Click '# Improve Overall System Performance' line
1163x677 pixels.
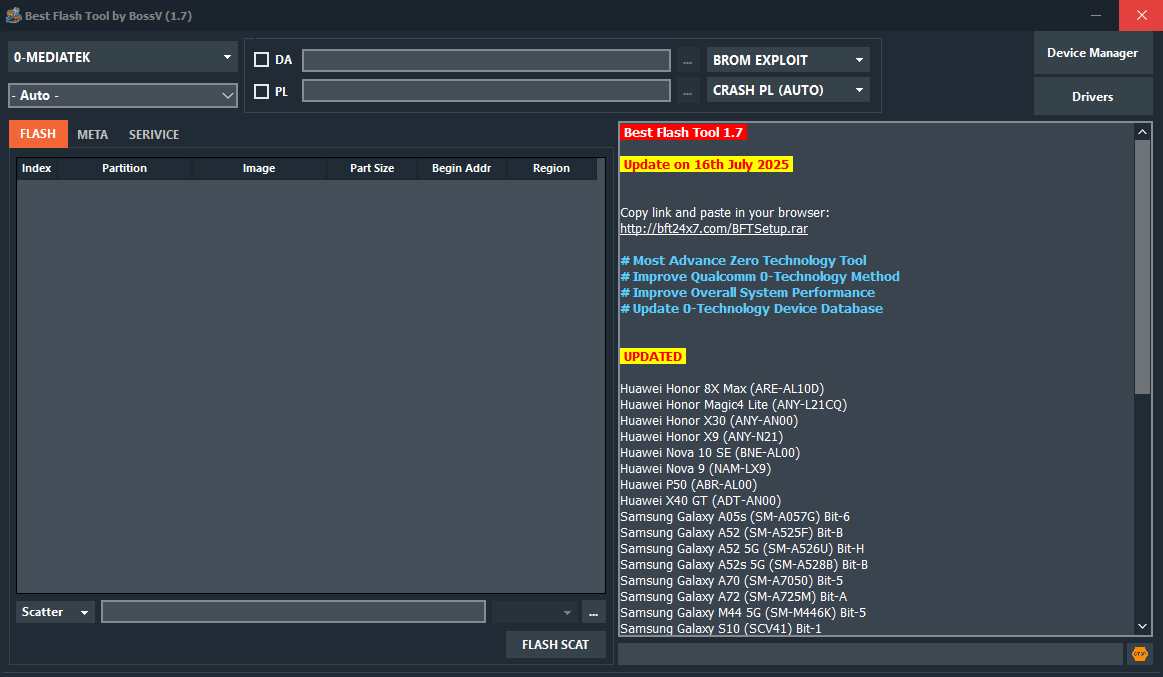(748, 293)
